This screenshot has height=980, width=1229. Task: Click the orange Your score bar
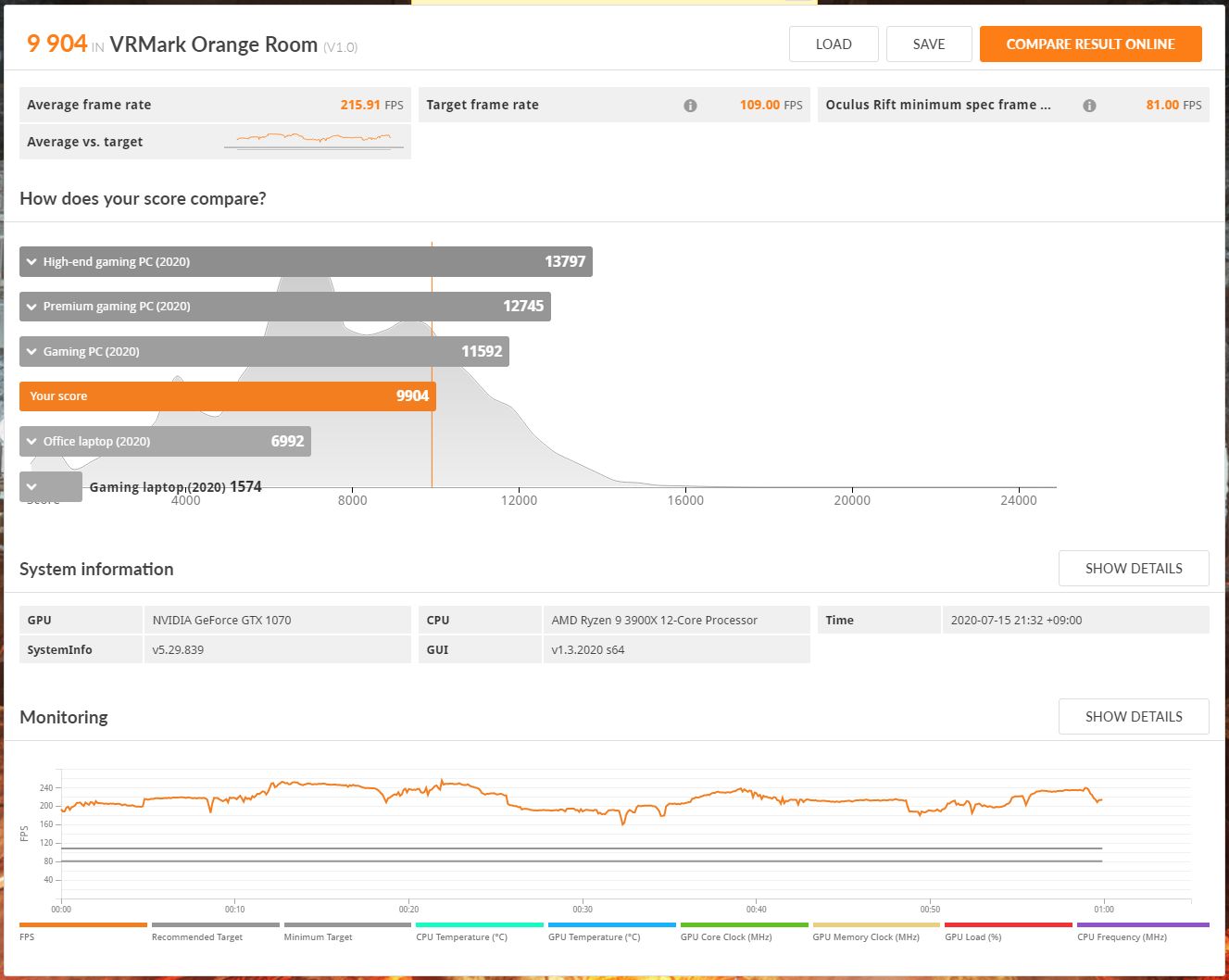point(227,396)
